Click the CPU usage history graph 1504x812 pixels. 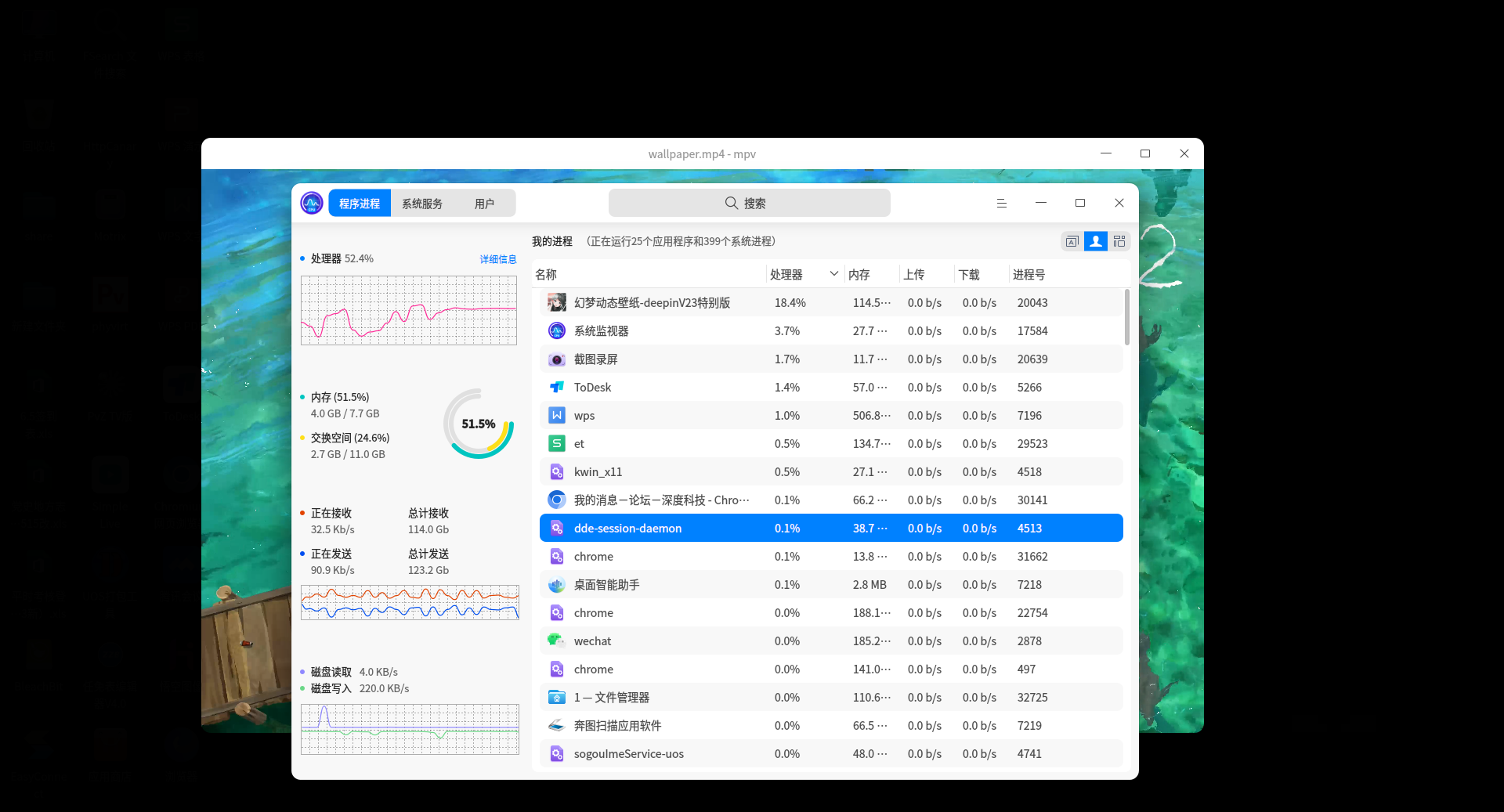click(x=409, y=310)
